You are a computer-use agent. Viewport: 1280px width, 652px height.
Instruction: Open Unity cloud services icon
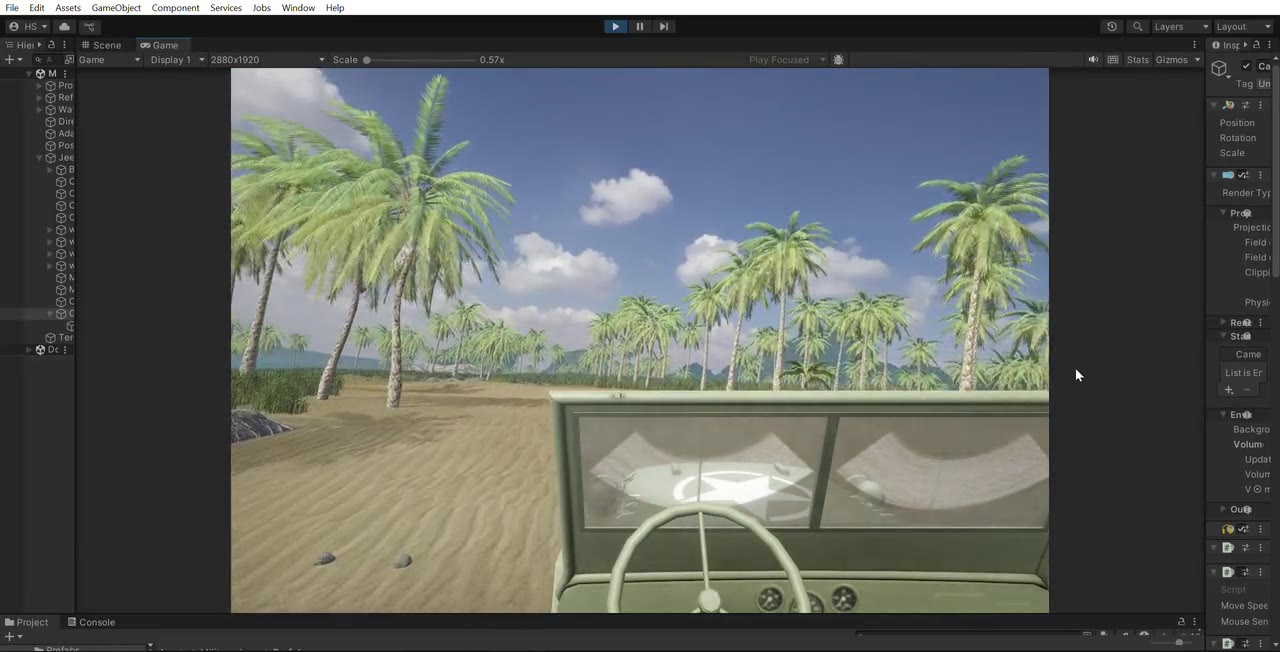click(x=64, y=27)
